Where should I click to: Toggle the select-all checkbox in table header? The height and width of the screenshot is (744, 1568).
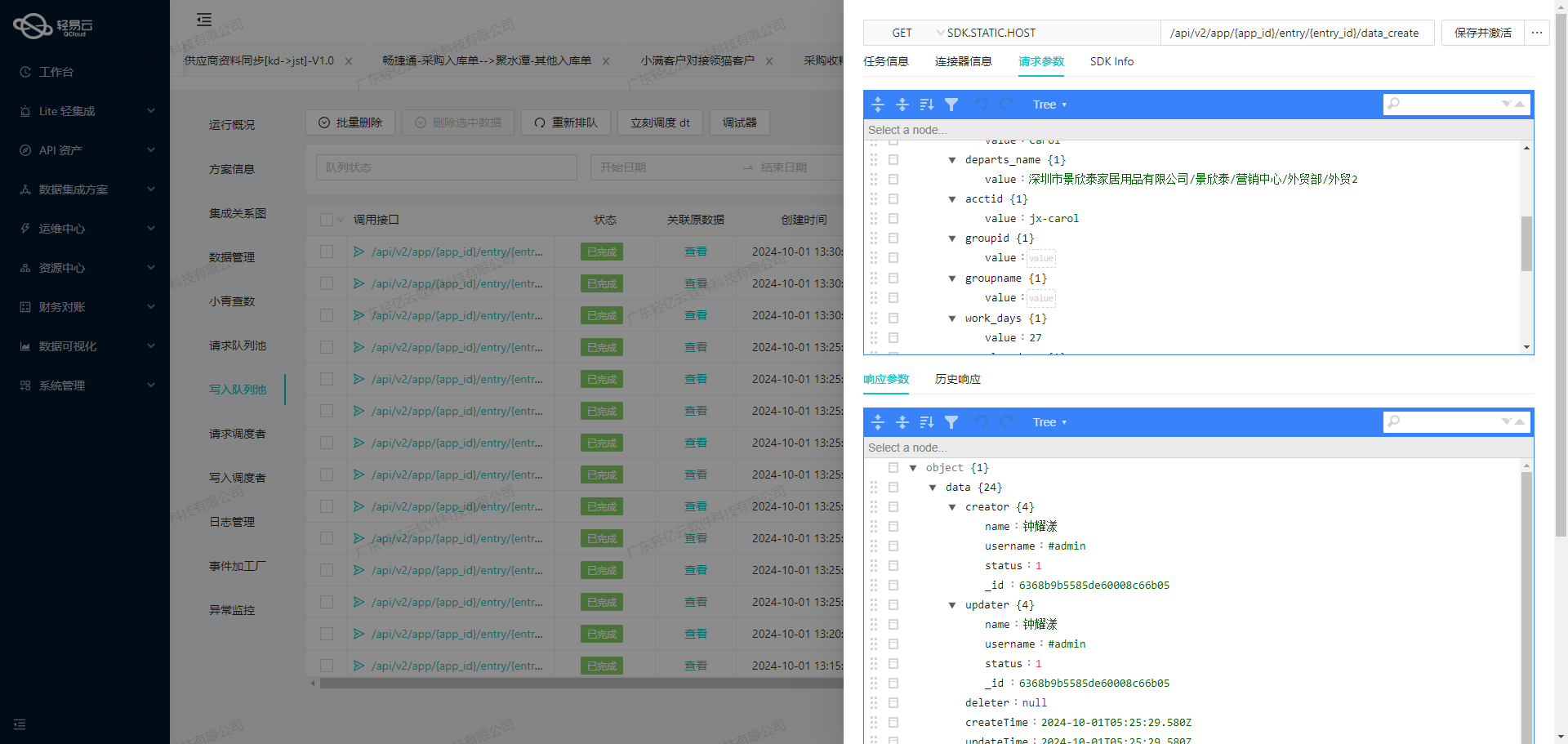pos(327,220)
